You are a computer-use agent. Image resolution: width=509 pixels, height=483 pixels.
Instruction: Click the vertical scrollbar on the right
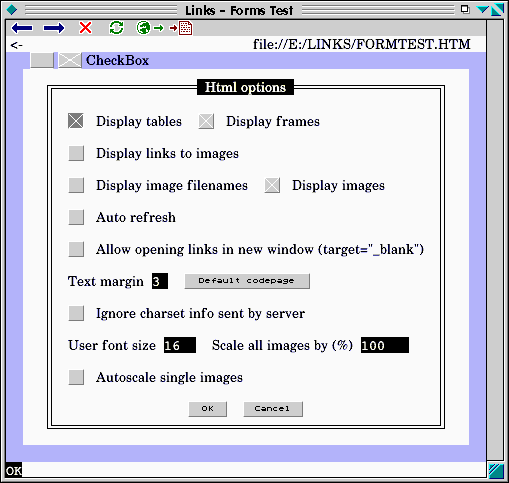pyautogui.click(x=495, y=240)
